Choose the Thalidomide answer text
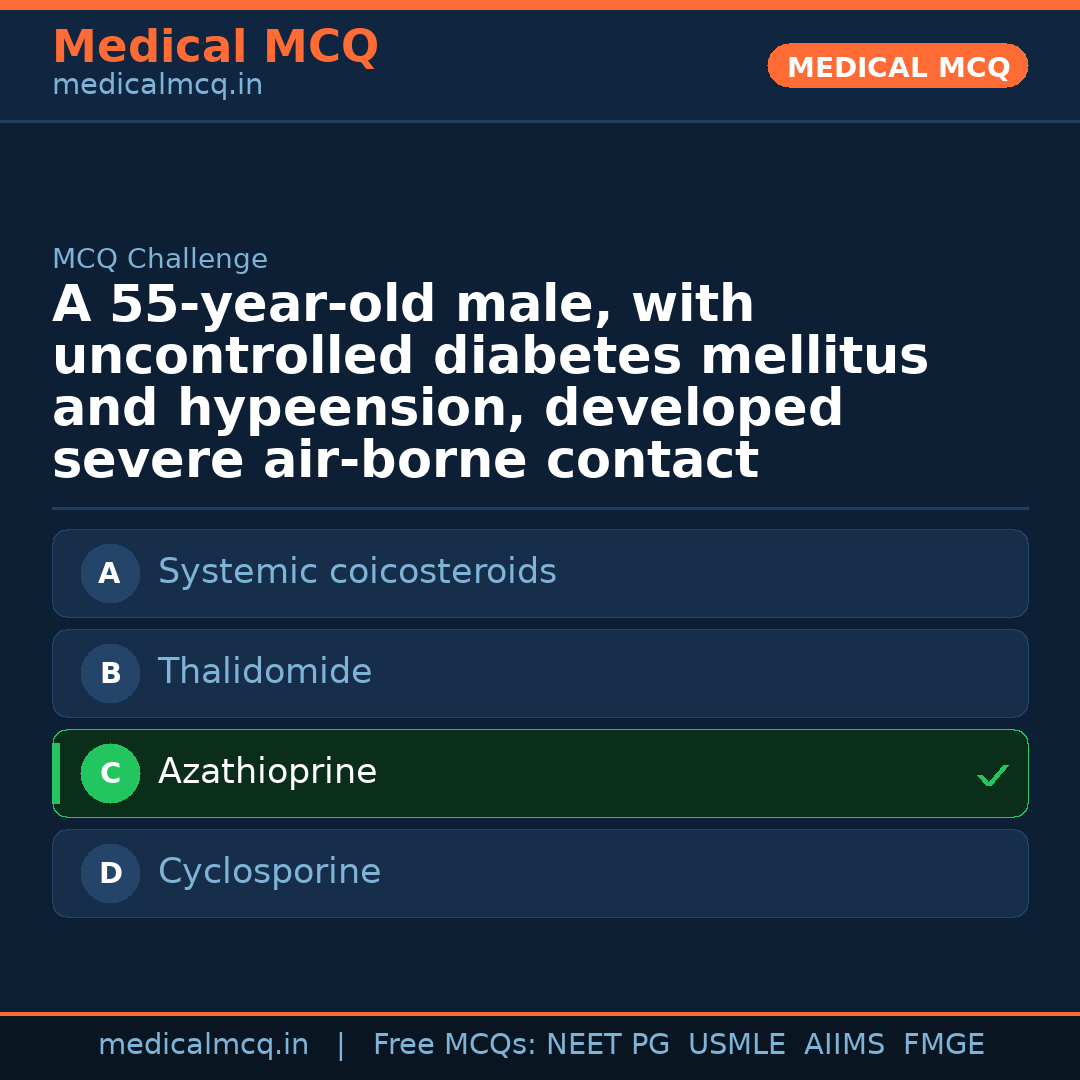1080x1080 pixels. click(x=265, y=672)
